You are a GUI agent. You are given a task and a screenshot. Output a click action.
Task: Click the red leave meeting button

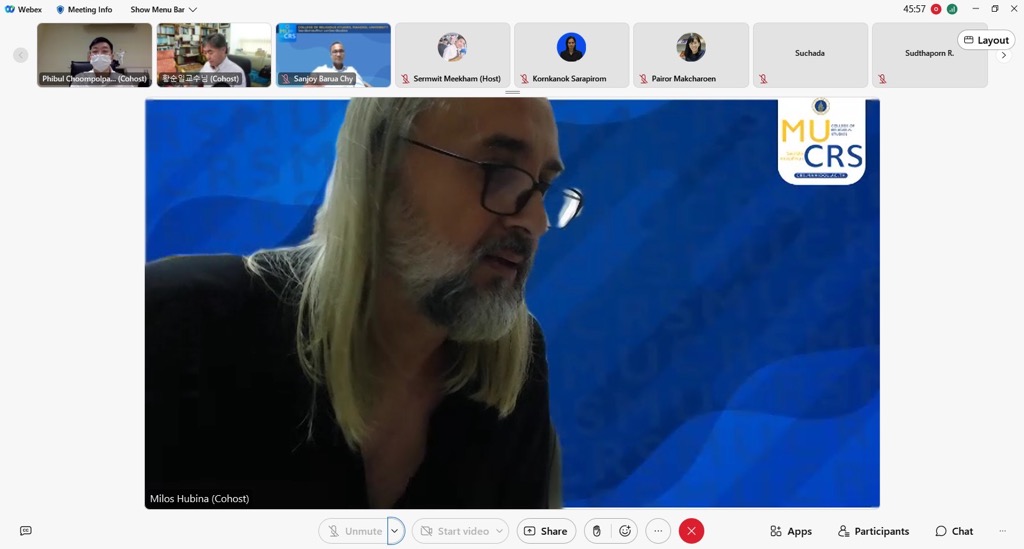[692, 531]
